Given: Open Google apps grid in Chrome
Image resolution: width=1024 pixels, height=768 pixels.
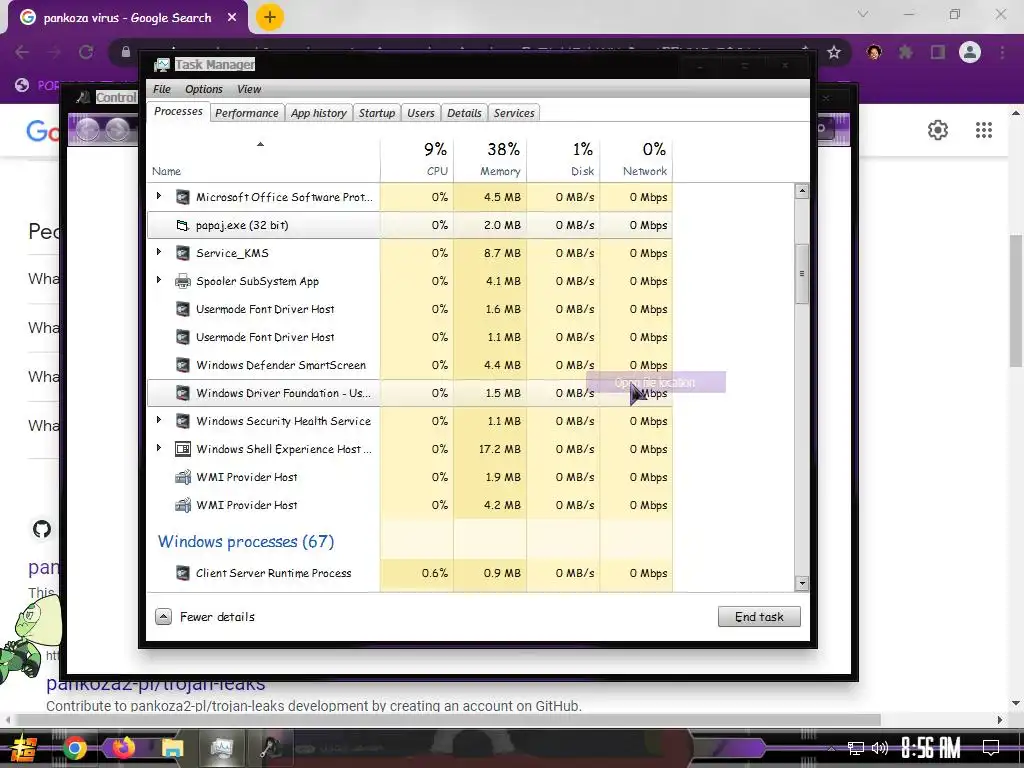Looking at the screenshot, I should tap(984, 130).
